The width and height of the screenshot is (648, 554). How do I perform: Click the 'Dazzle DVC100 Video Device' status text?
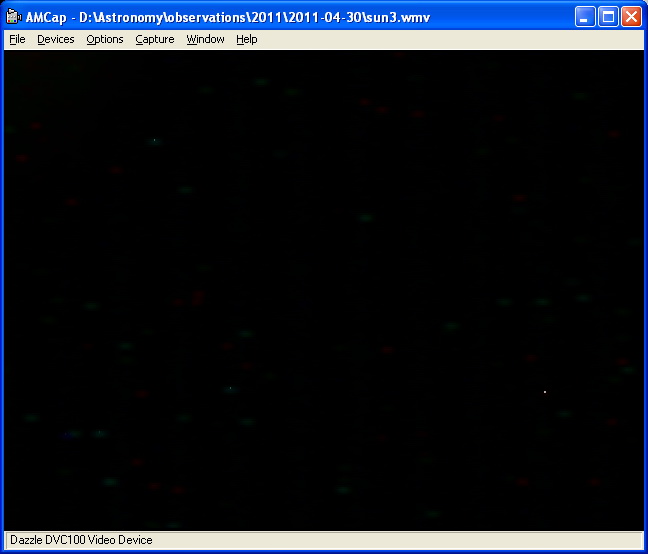point(81,540)
